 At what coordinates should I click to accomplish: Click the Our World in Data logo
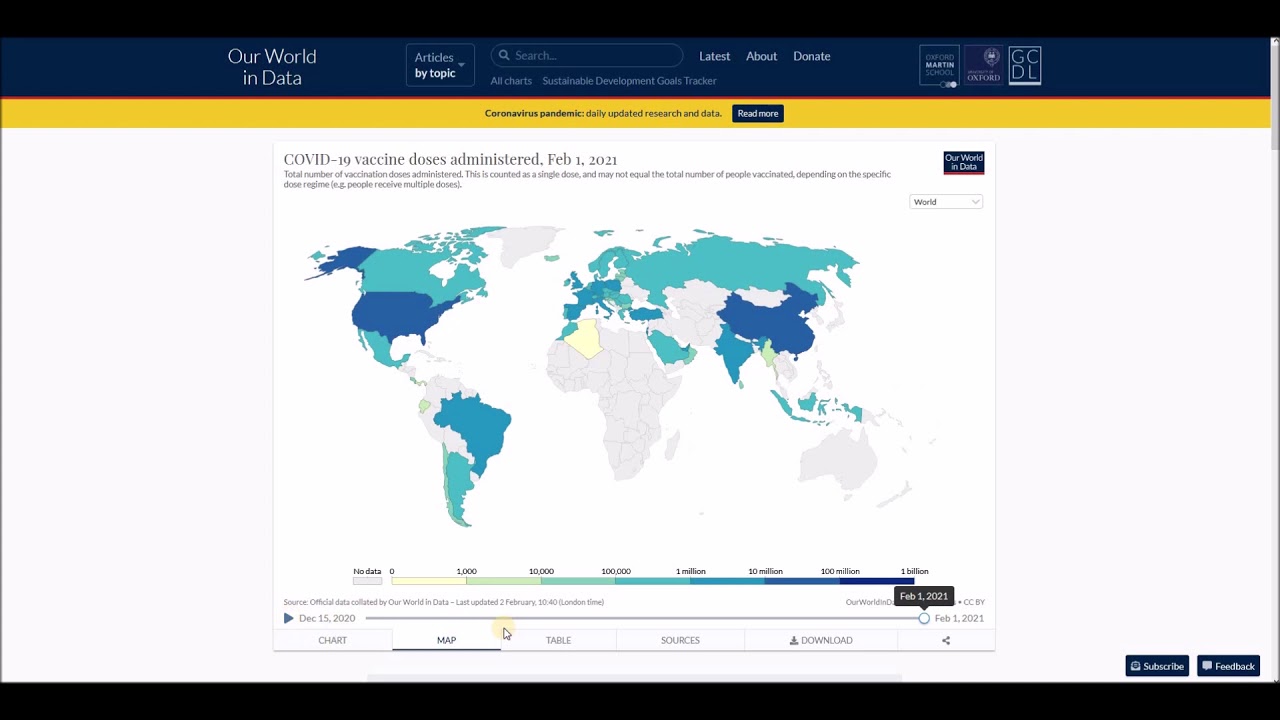click(x=272, y=67)
